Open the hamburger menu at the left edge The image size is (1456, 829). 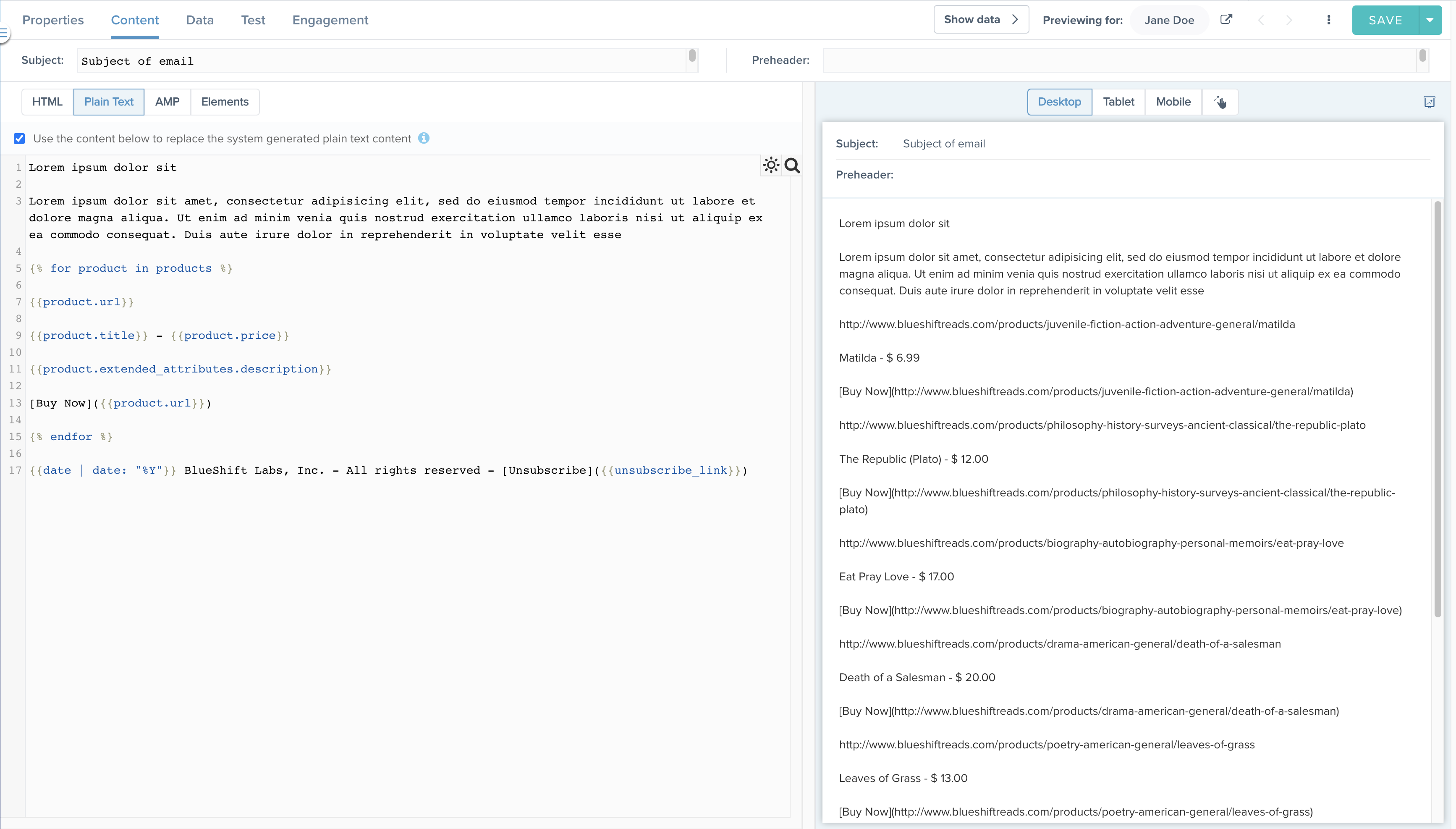5,33
